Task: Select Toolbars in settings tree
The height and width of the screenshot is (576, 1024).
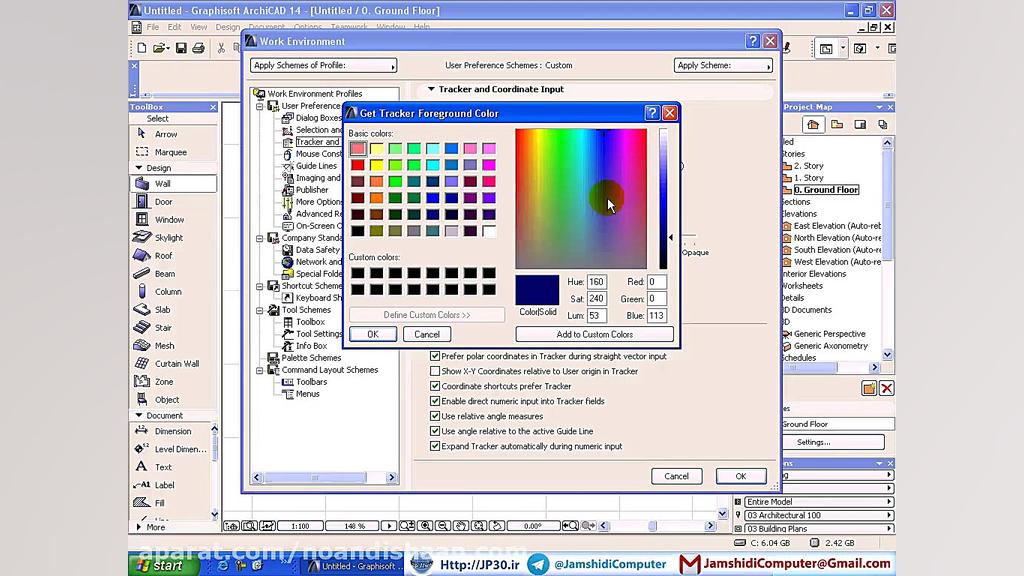Action: coord(312,382)
